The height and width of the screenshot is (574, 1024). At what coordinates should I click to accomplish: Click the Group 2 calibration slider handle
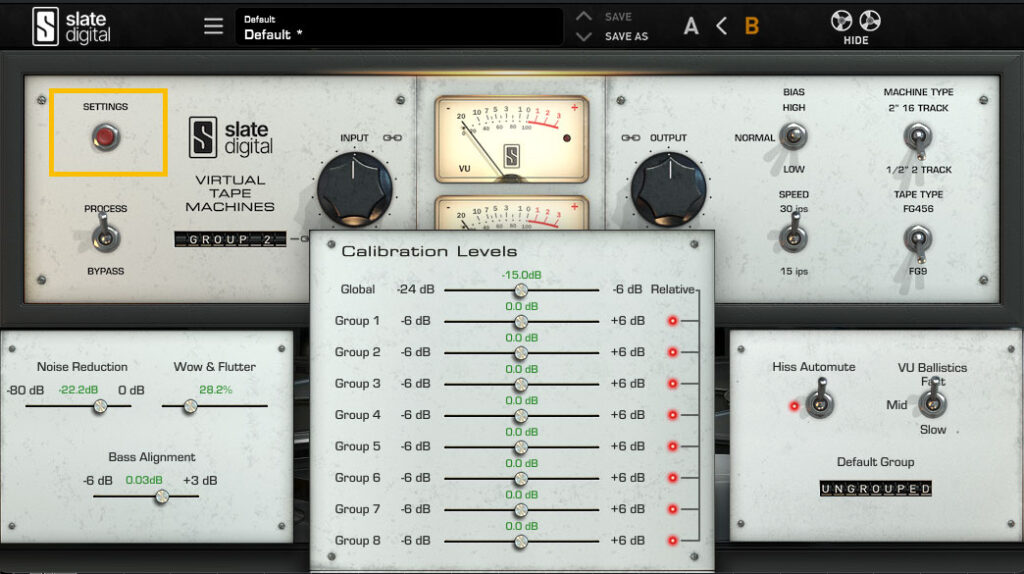point(520,353)
